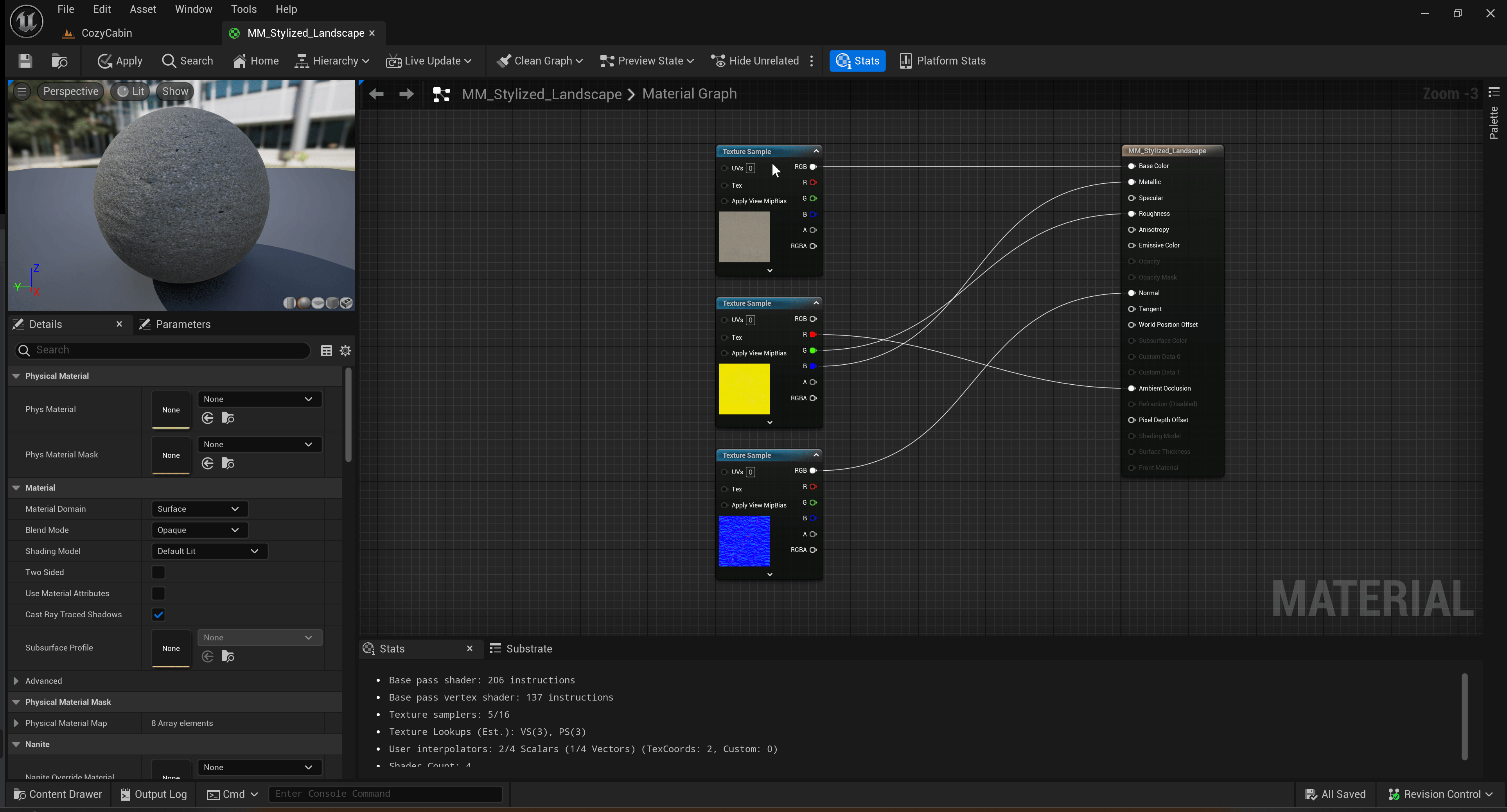The image size is (1507, 812).
Task: Open the Content Drawer
Action: 57,793
